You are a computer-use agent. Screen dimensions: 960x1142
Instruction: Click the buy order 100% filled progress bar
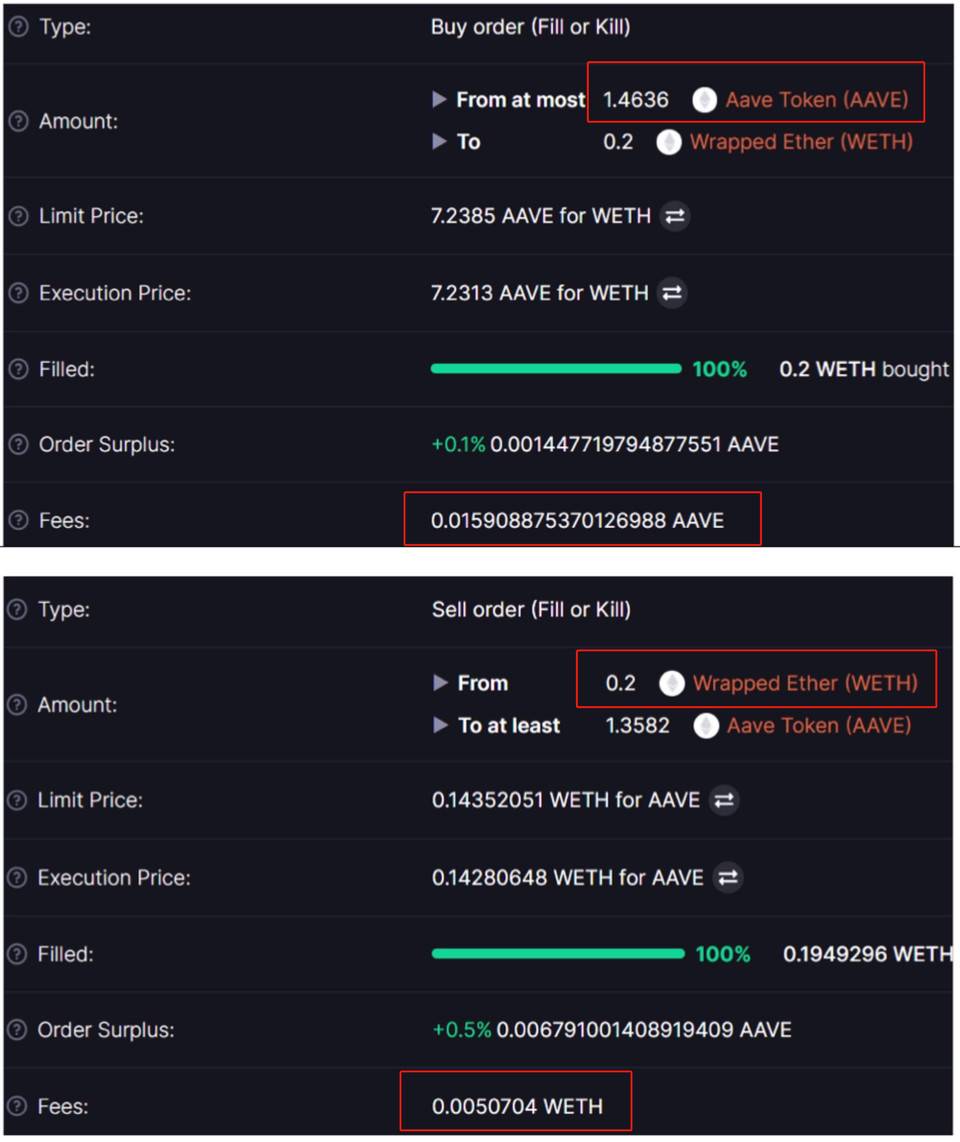click(x=555, y=369)
